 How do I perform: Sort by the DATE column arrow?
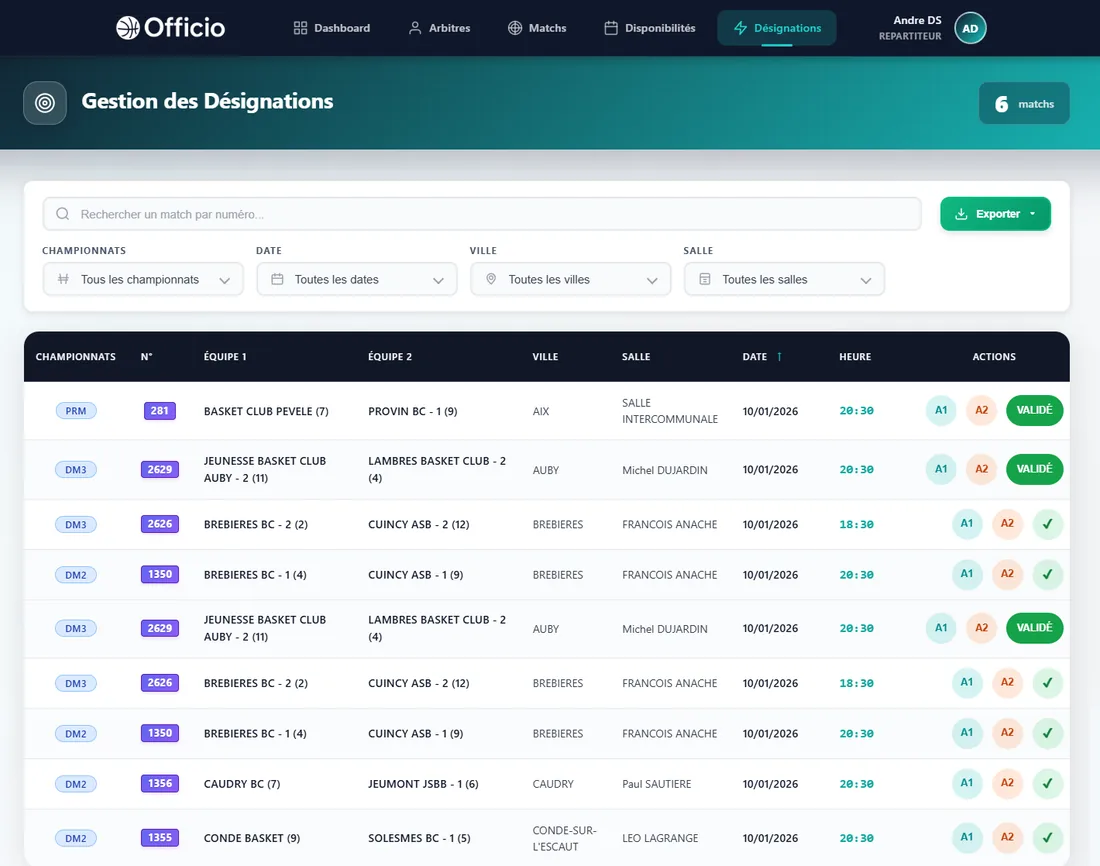[779, 357]
